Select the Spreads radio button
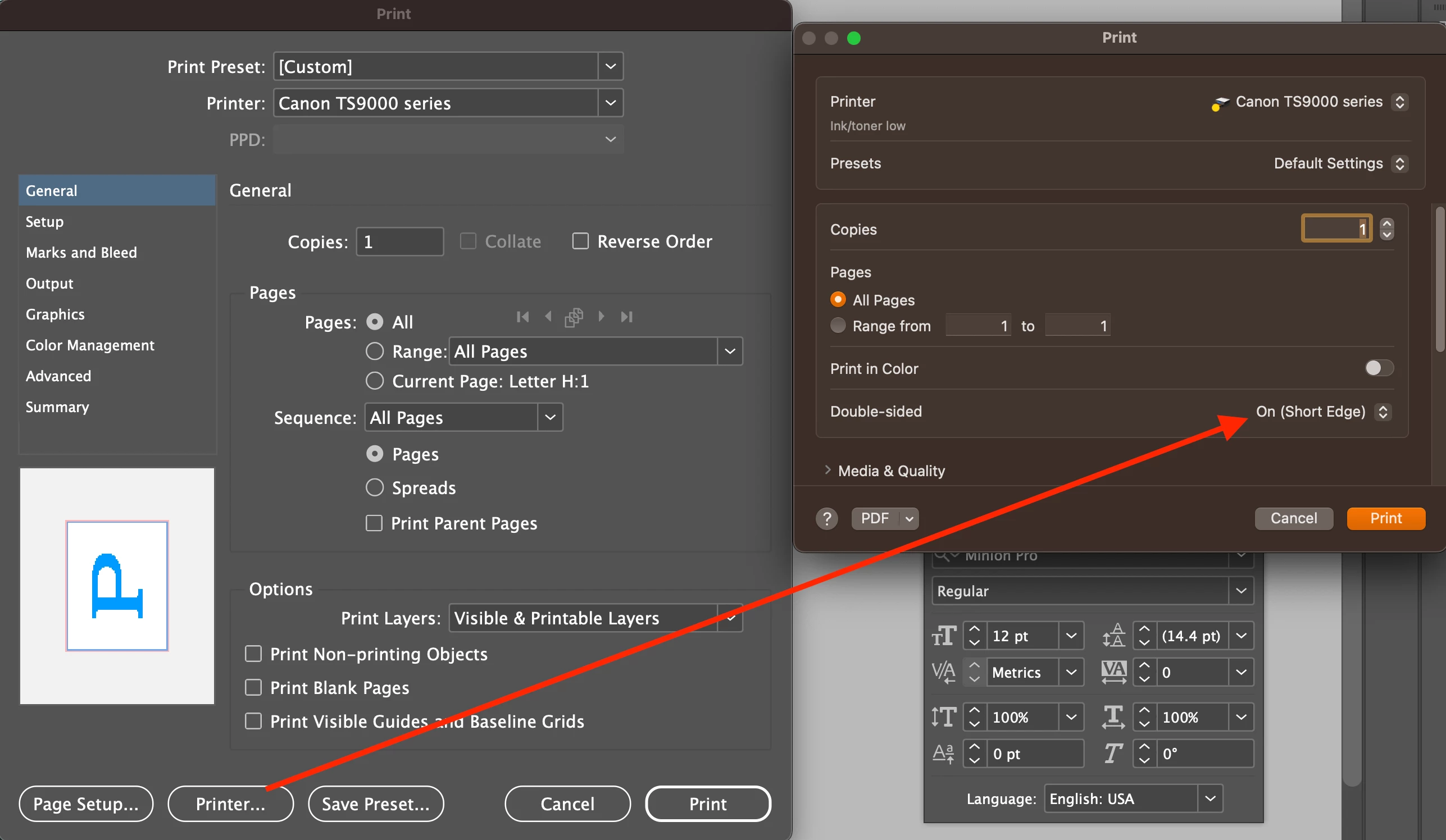The width and height of the screenshot is (1446, 840). click(x=375, y=487)
